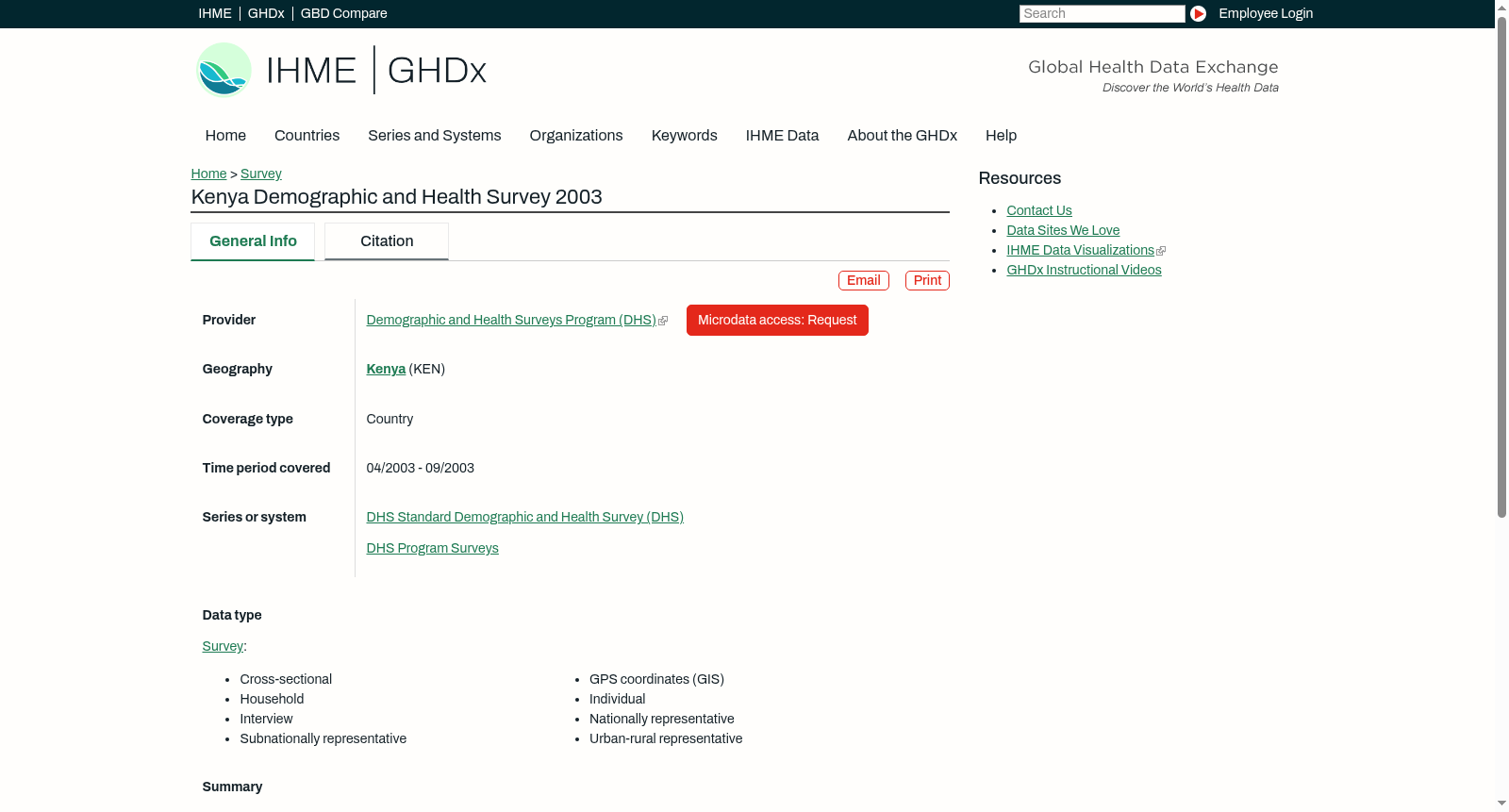Click Global Health Data Exchange tagline heading
Screen dimensions: 1509x812
click(1152, 67)
